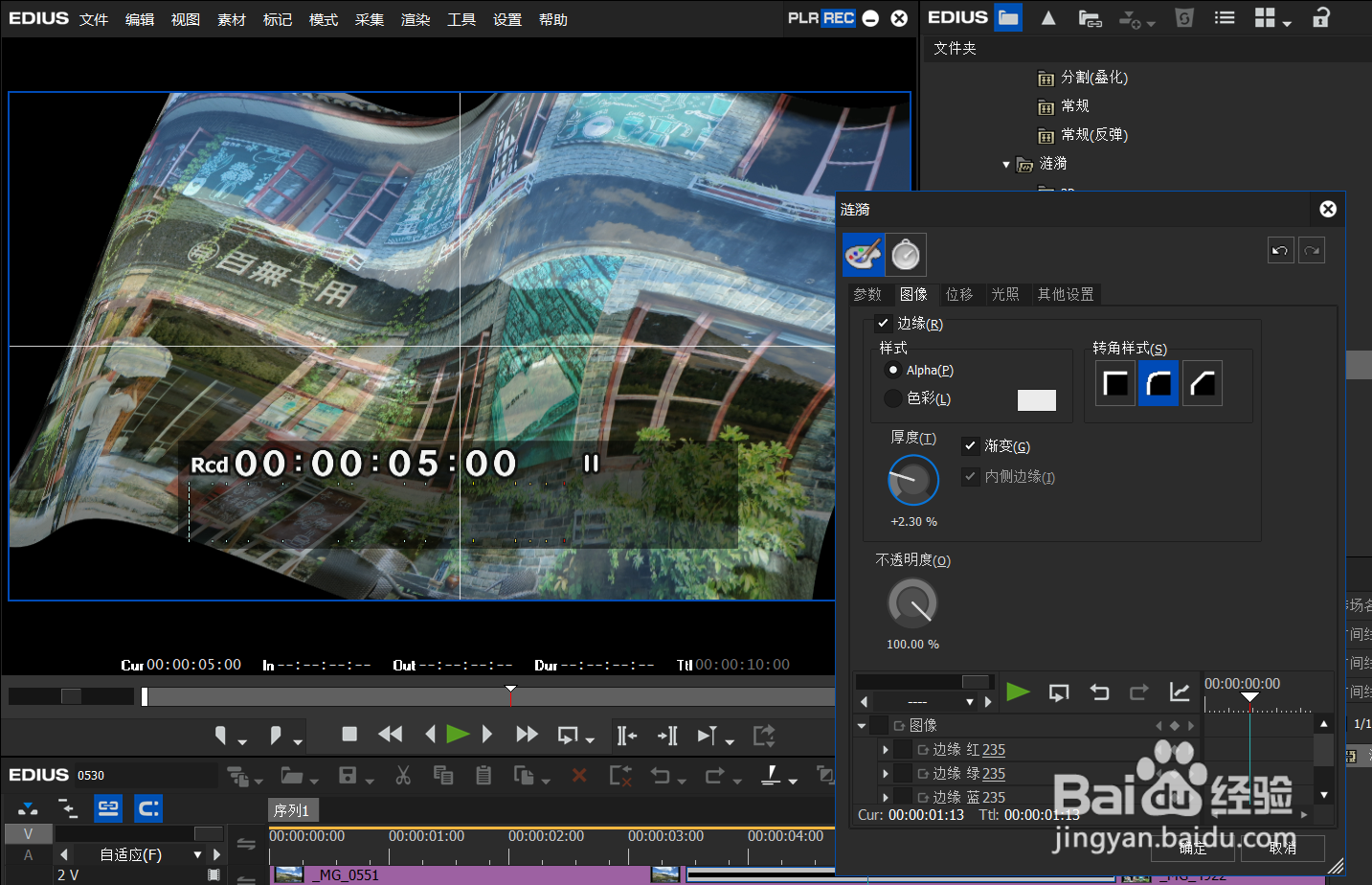
Task: Open the undo history dropdown in timeline toolbar
Action: (682, 781)
